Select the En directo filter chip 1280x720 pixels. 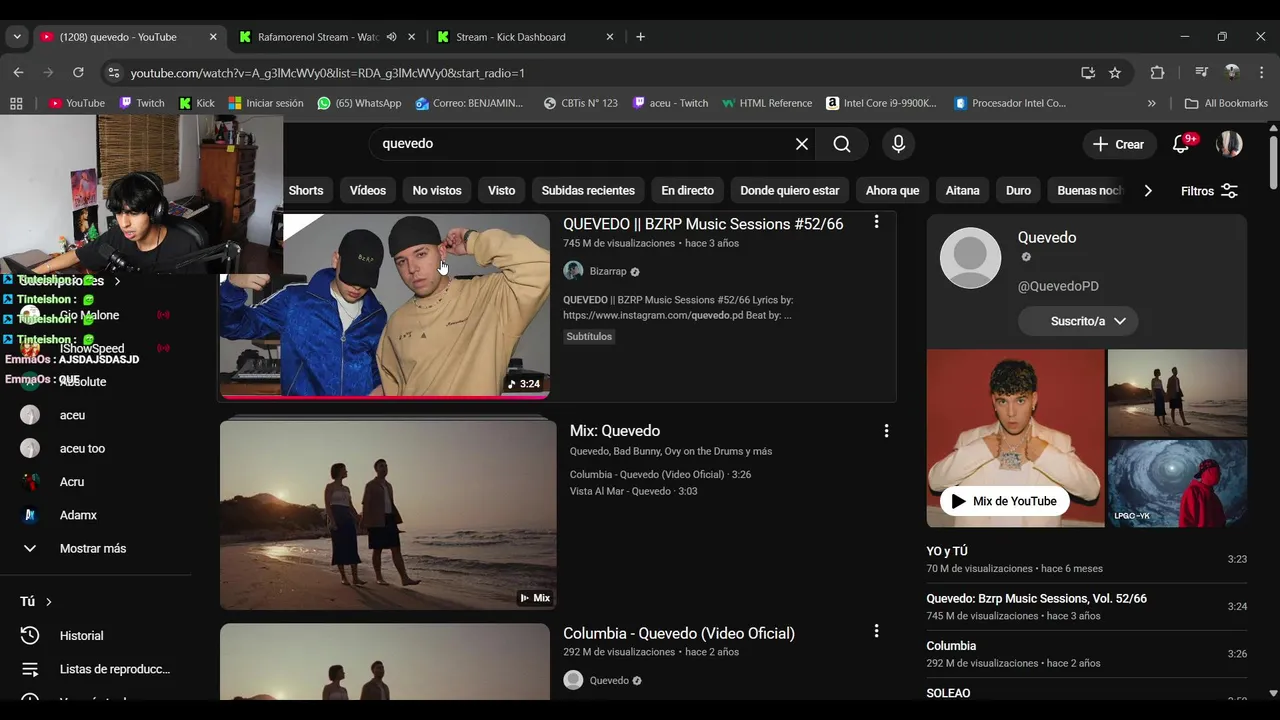click(687, 191)
